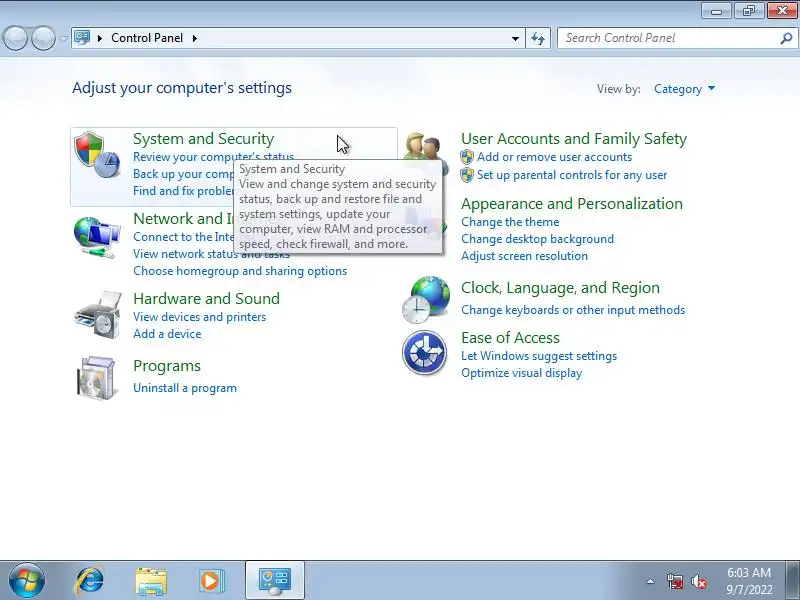
Task: Click Review your computer's status link
Action: [x=213, y=156]
